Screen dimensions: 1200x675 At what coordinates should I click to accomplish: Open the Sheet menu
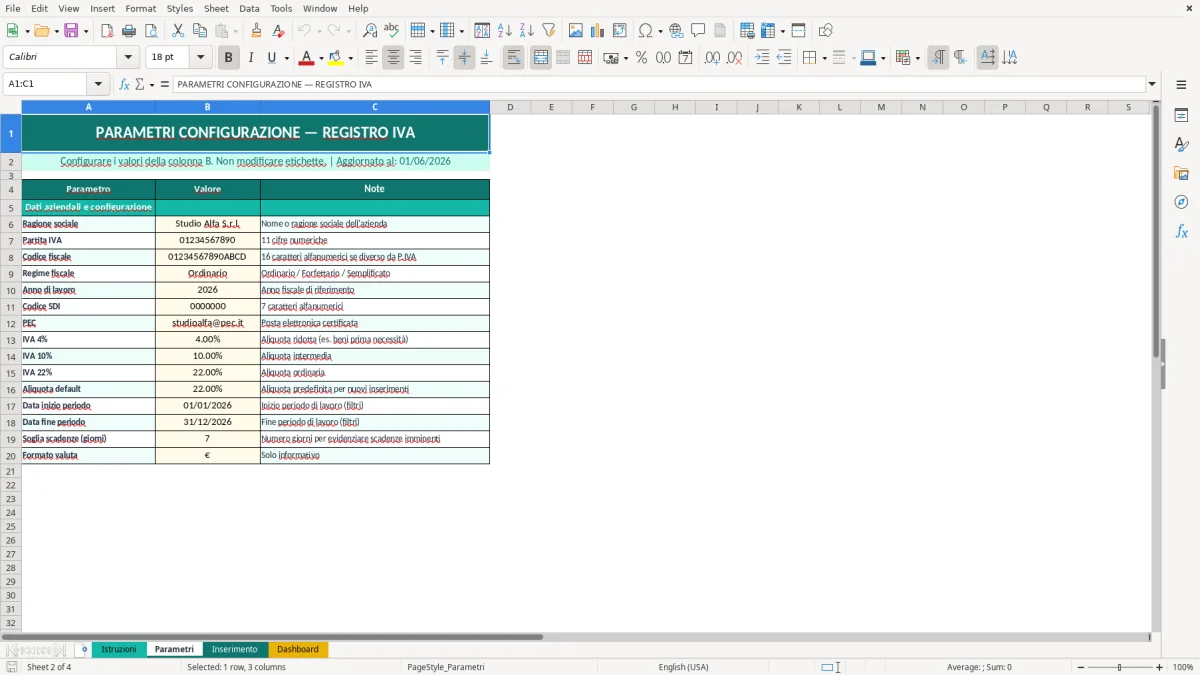click(216, 8)
